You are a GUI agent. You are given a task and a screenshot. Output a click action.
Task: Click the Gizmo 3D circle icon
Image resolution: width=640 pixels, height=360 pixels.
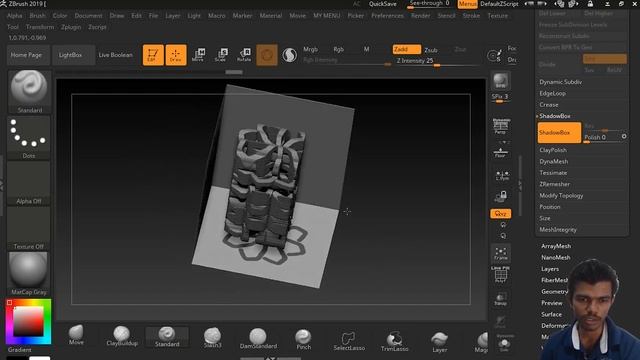point(267,55)
